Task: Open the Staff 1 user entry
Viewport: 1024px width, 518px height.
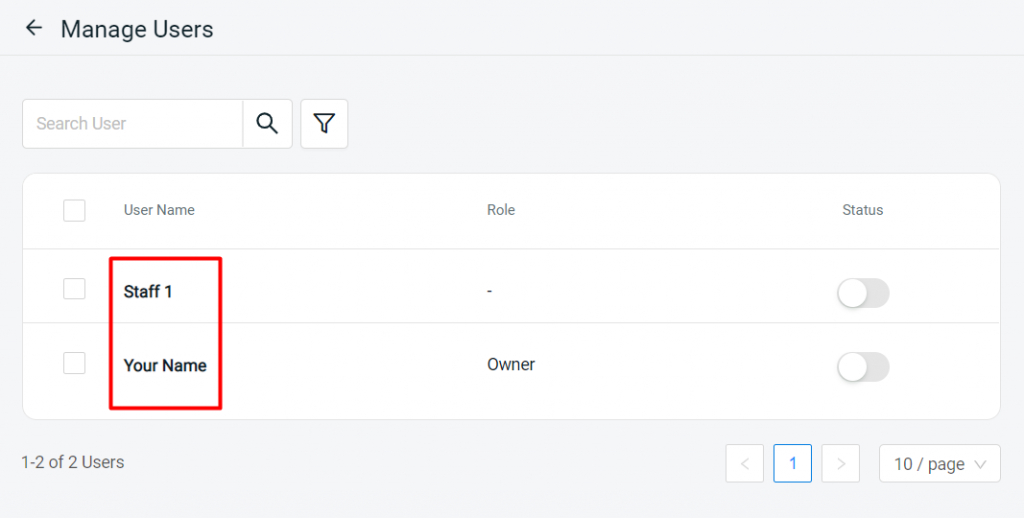Action: point(148,291)
